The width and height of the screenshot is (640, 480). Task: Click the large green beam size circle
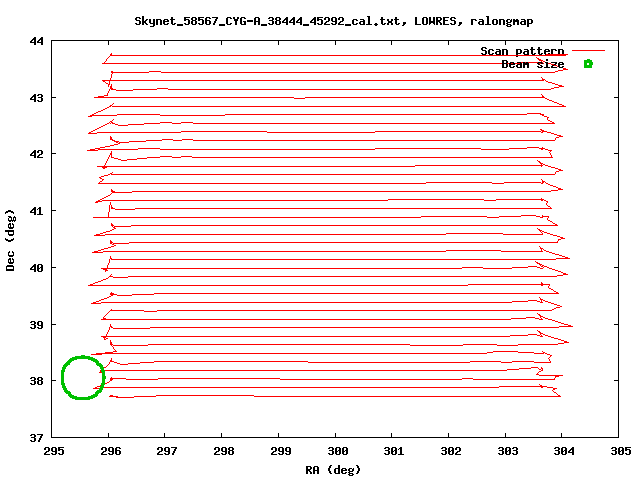tap(83, 378)
